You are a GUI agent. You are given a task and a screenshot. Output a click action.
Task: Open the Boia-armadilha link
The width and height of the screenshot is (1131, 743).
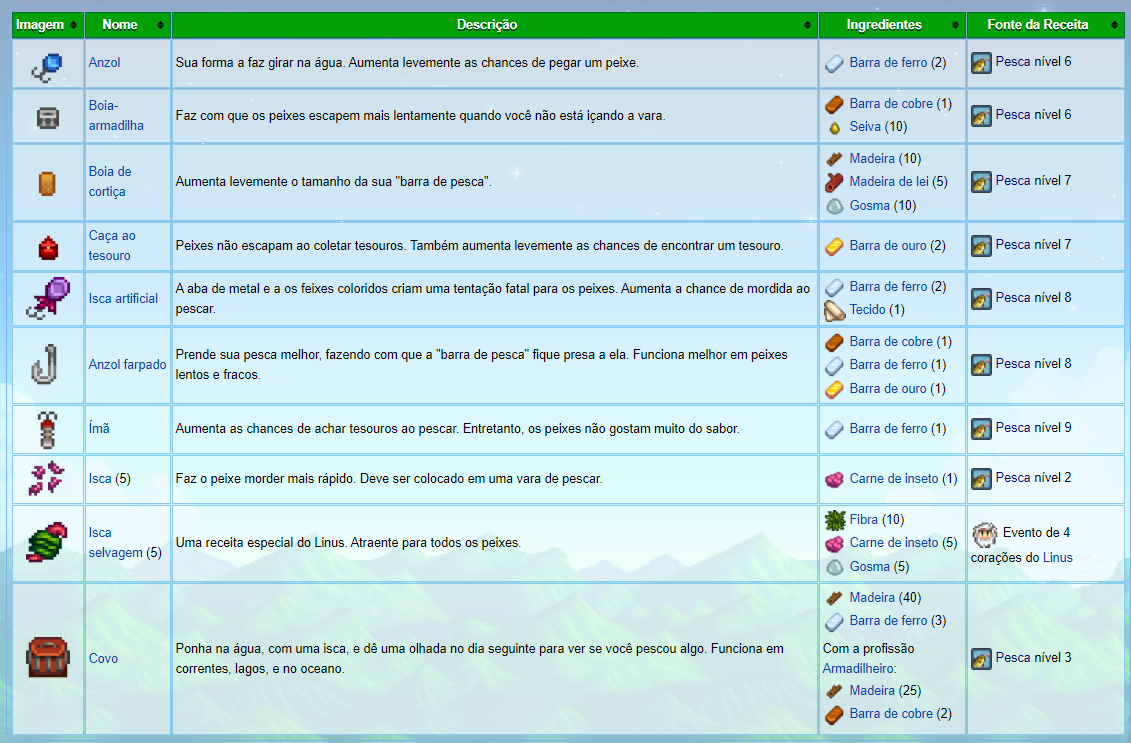[x=116, y=115]
